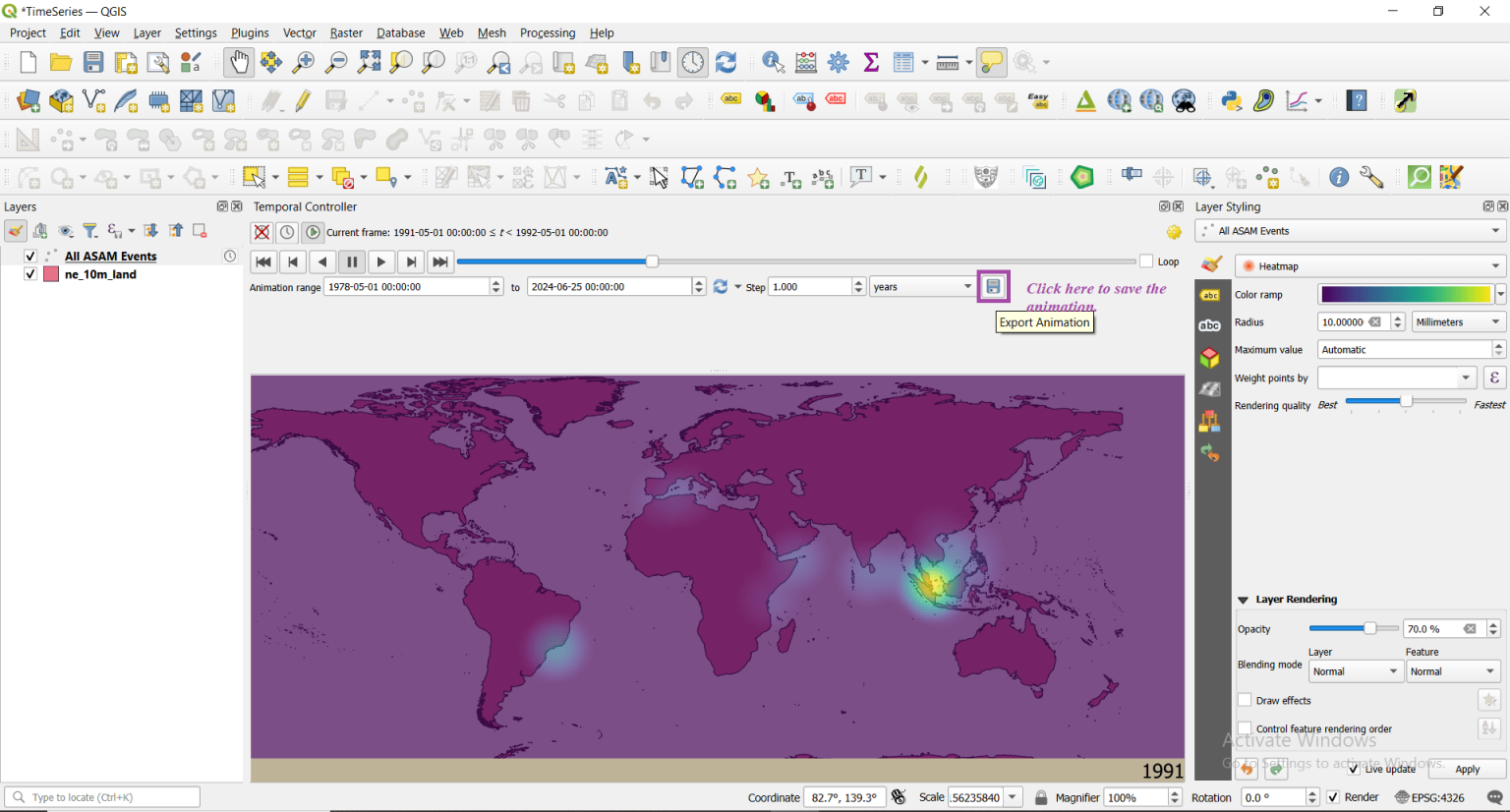Image resolution: width=1510 pixels, height=812 pixels.
Task: Open the Vector menu
Action: pyautogui.click(x=299, y=32)
